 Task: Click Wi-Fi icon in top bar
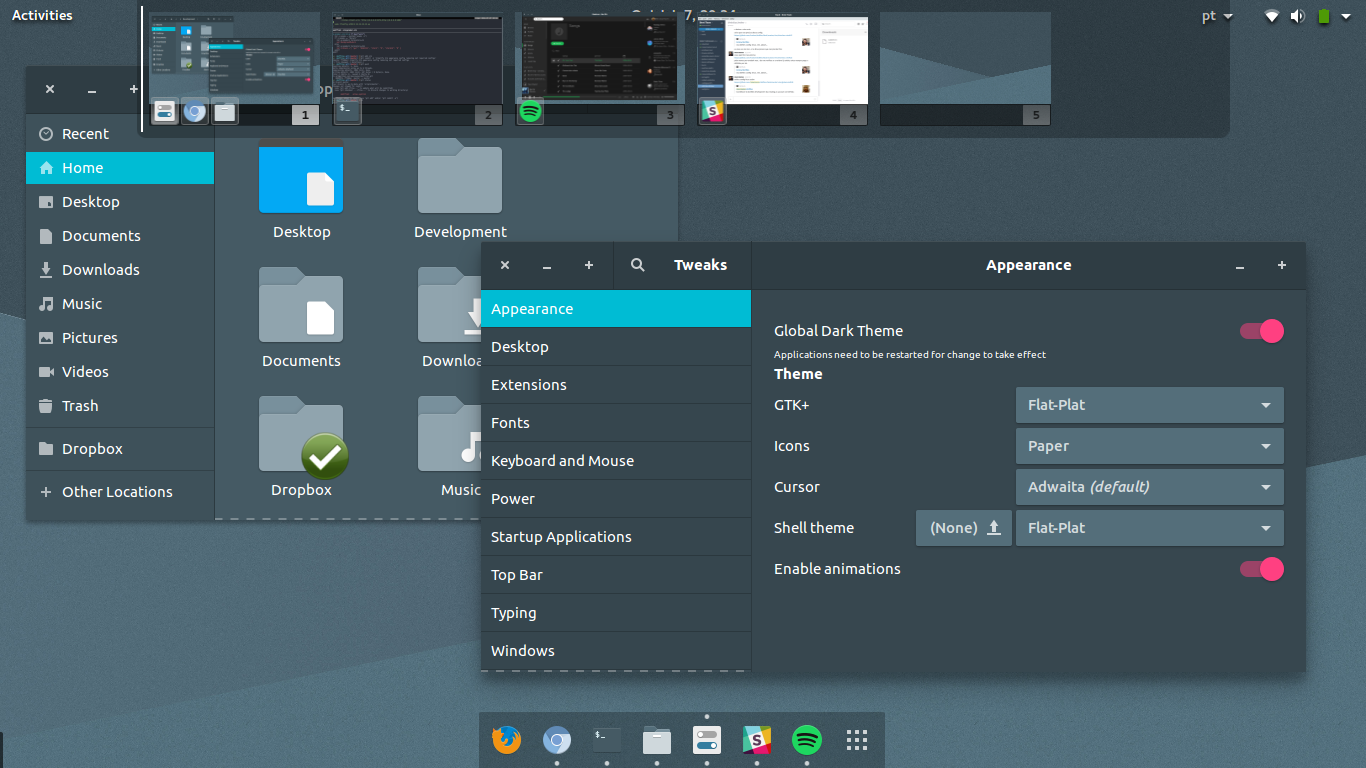[1272, 15]
